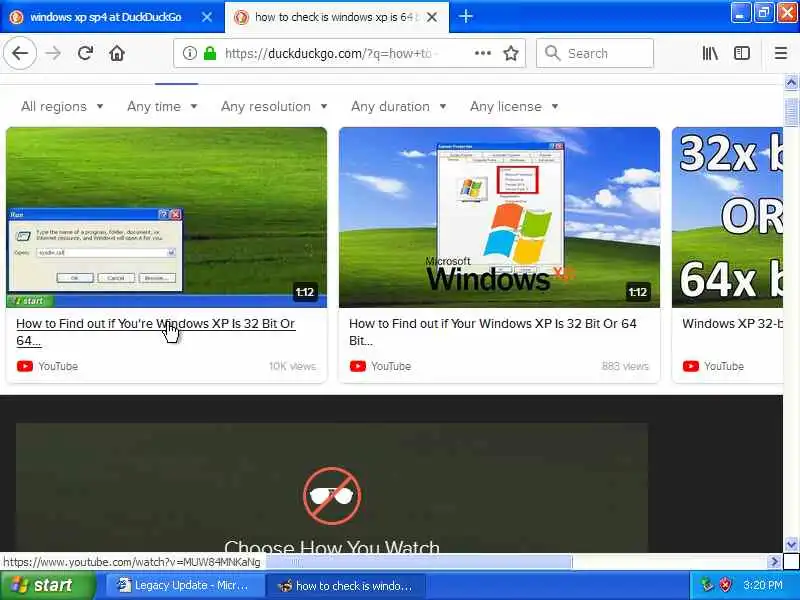Select 'how to check is windo...' taskbar button
The width and height of the screenshot is (800, 600).
coord(345,585)
